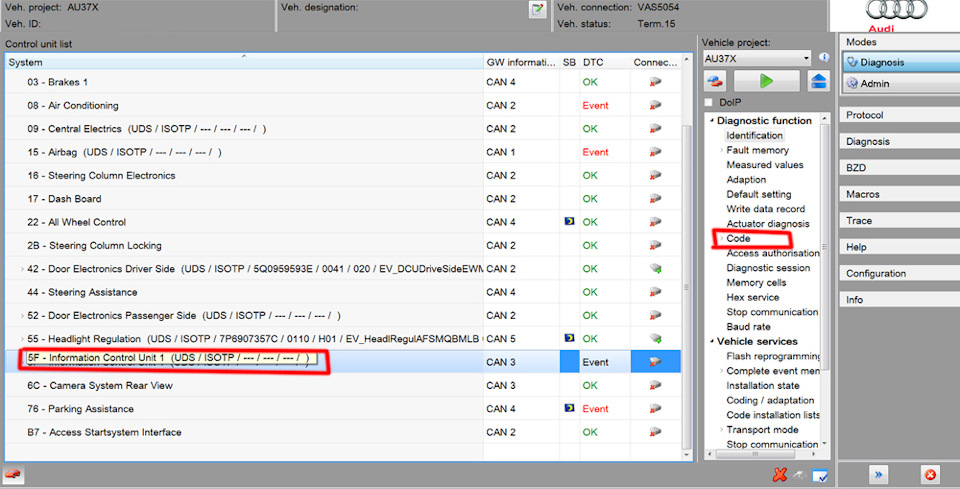
Task: Open the Help panel
Action: pos(899,247)
